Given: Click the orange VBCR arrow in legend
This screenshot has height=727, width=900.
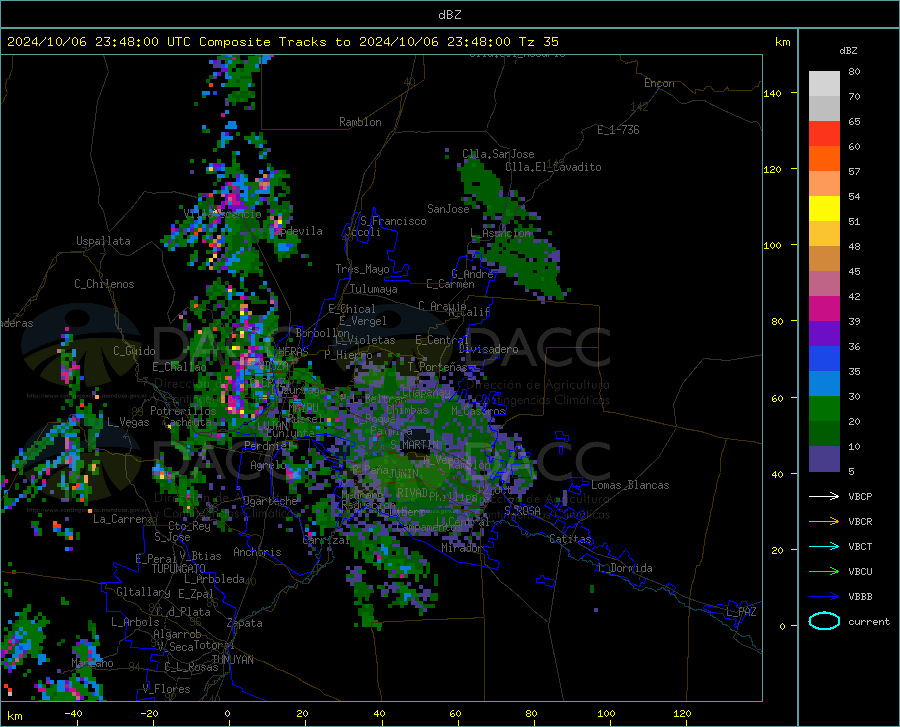Looking at the screenshot, I should pos(824,522).
